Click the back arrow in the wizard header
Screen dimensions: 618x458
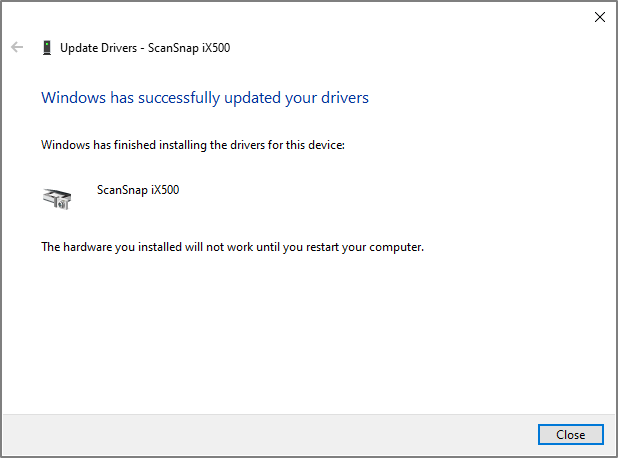click(17, 47)
